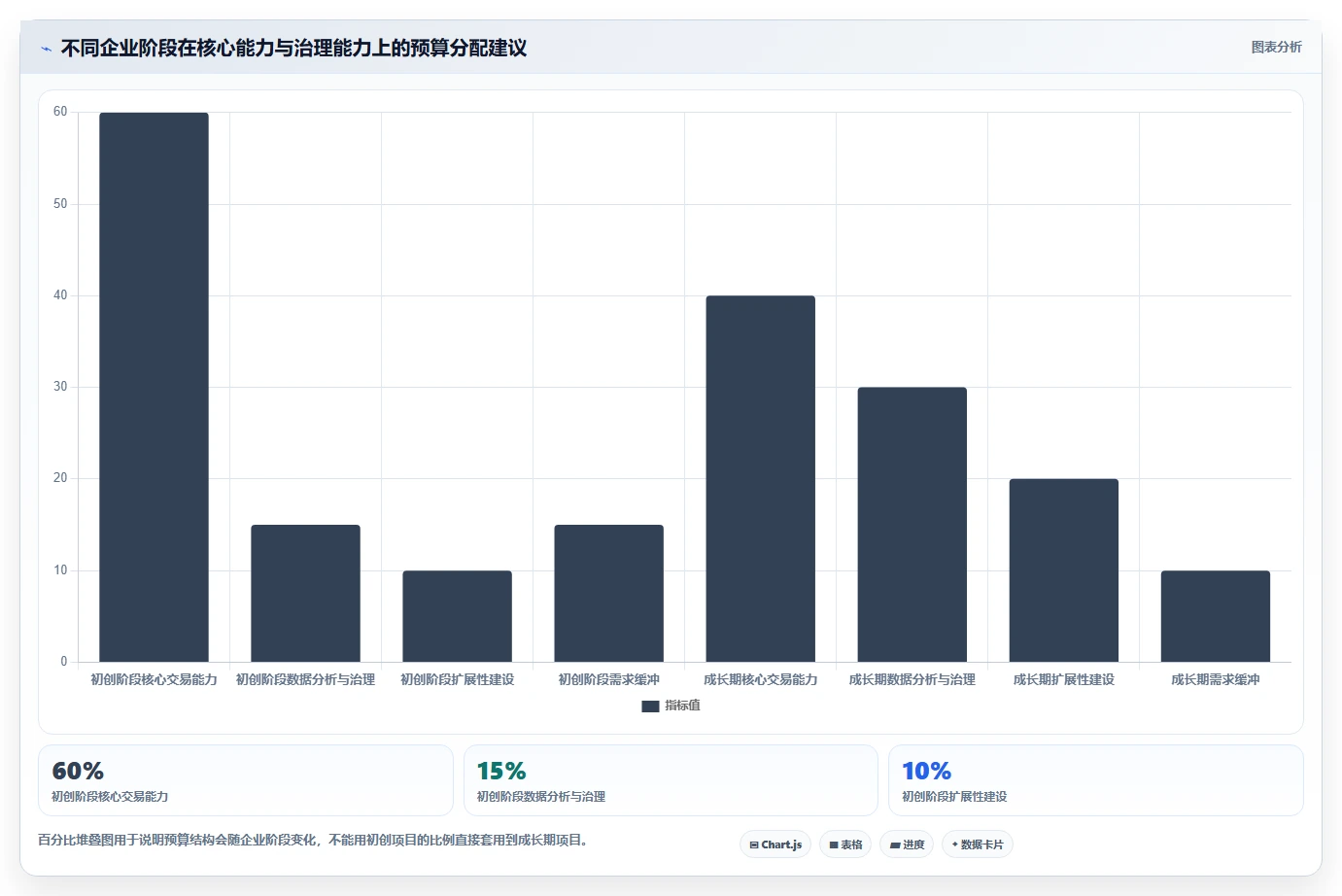Click the 图表分析 label in the header
This screenshot has width=1342, height=896.
[1276, 47]
